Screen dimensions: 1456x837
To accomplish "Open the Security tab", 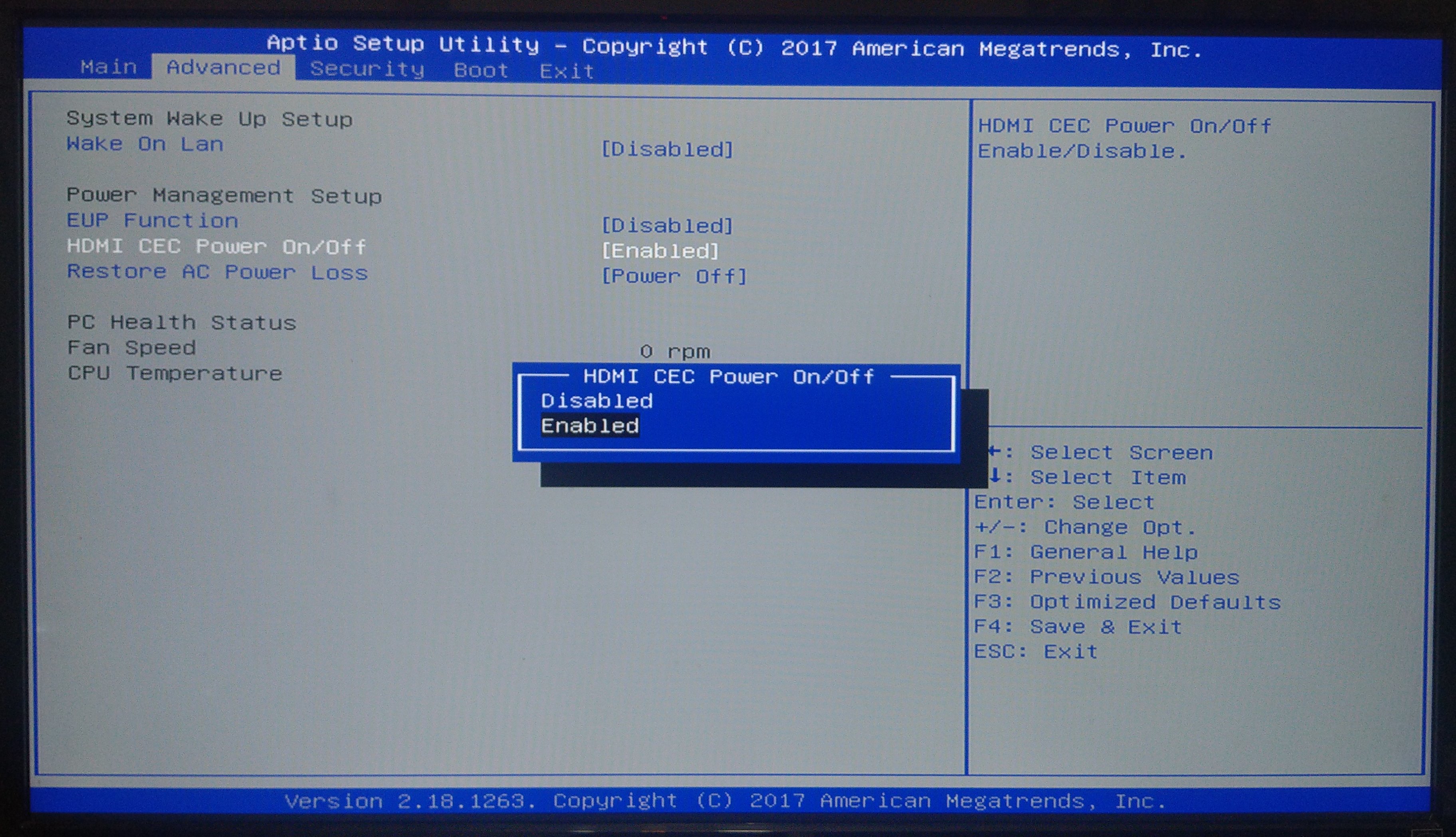I will pyautogui.click(x=367, y=69).
